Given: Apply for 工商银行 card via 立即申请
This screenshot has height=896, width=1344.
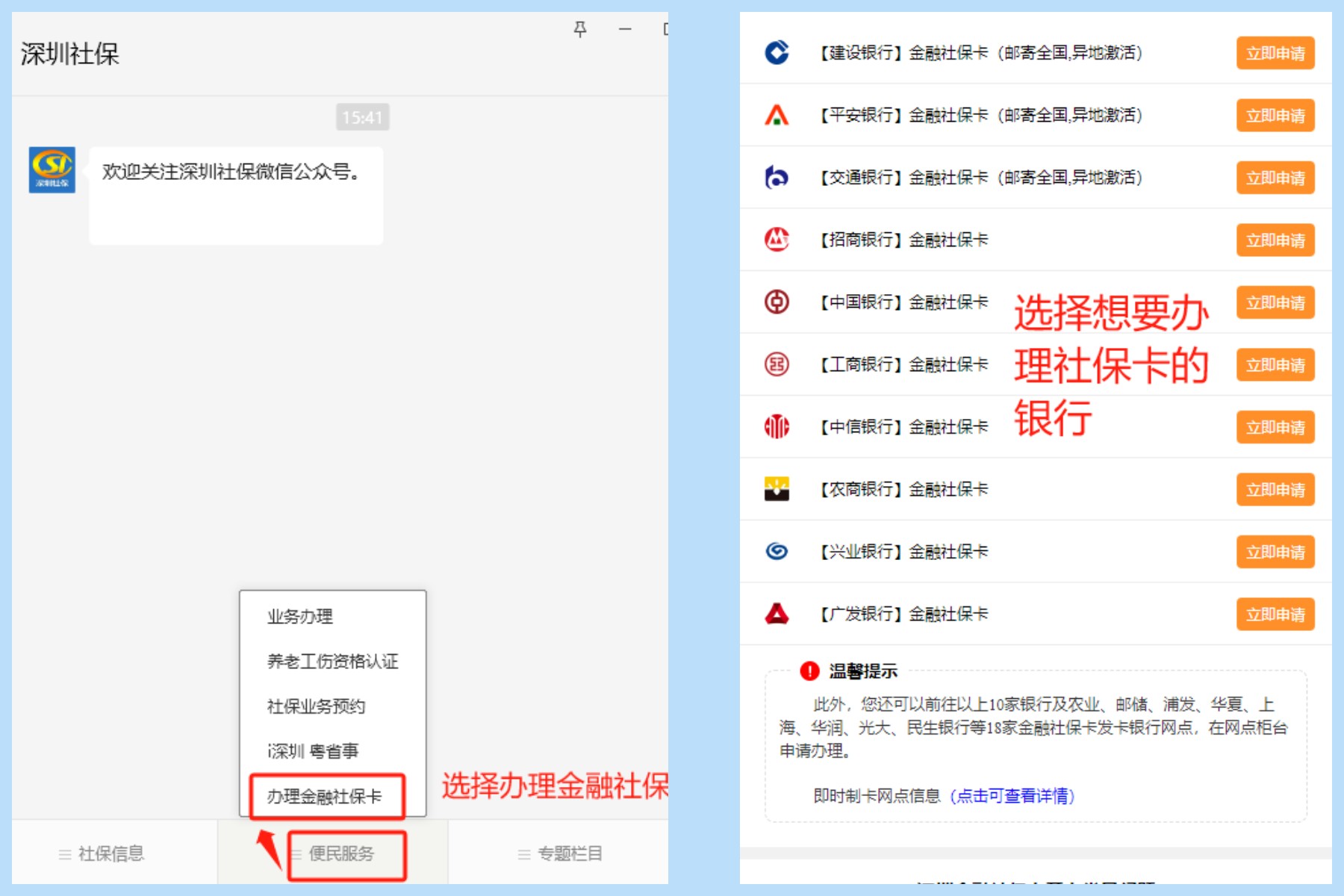Looking at the screenshot, I should [1275, 365].
